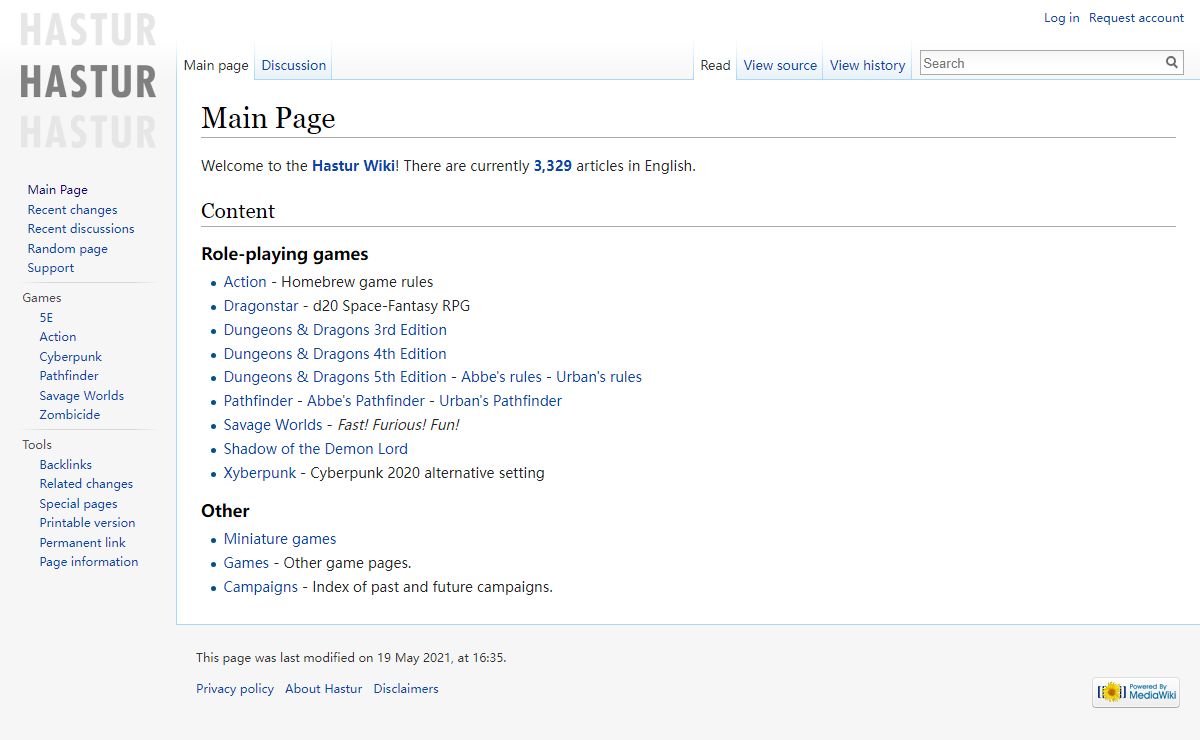Open Action under Role-playing games

coord(245,282)
